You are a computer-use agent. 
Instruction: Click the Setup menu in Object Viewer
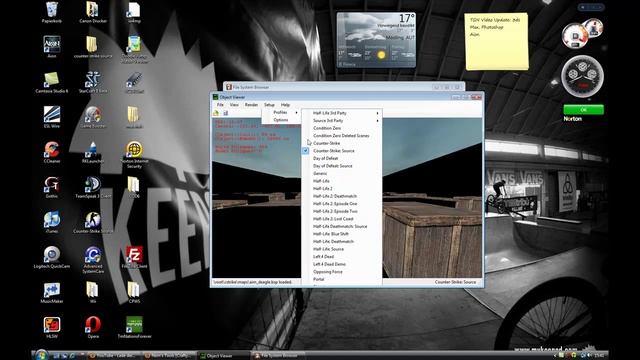coord(269,105)
